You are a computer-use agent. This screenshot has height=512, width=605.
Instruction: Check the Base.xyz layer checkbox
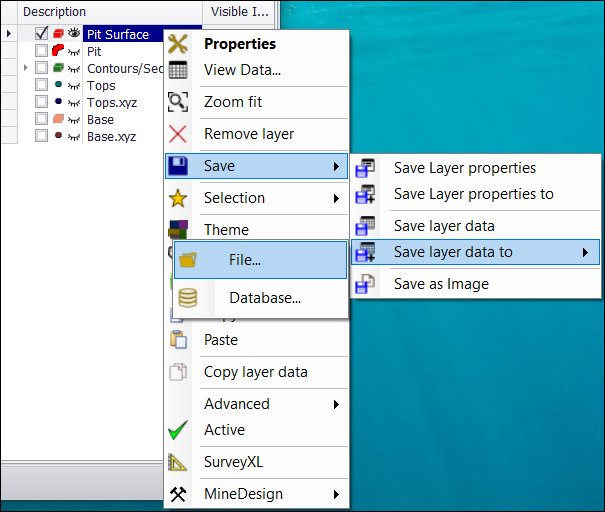pos(41,136)
